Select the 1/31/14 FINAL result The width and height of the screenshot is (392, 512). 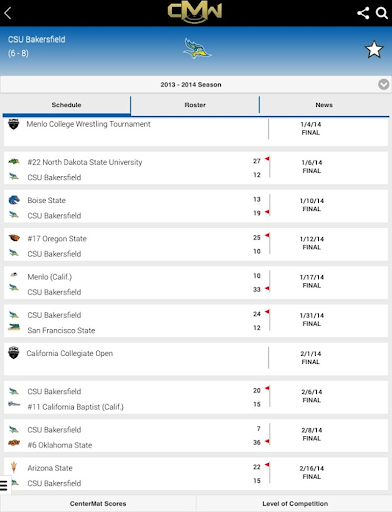(x=312, y=320)
